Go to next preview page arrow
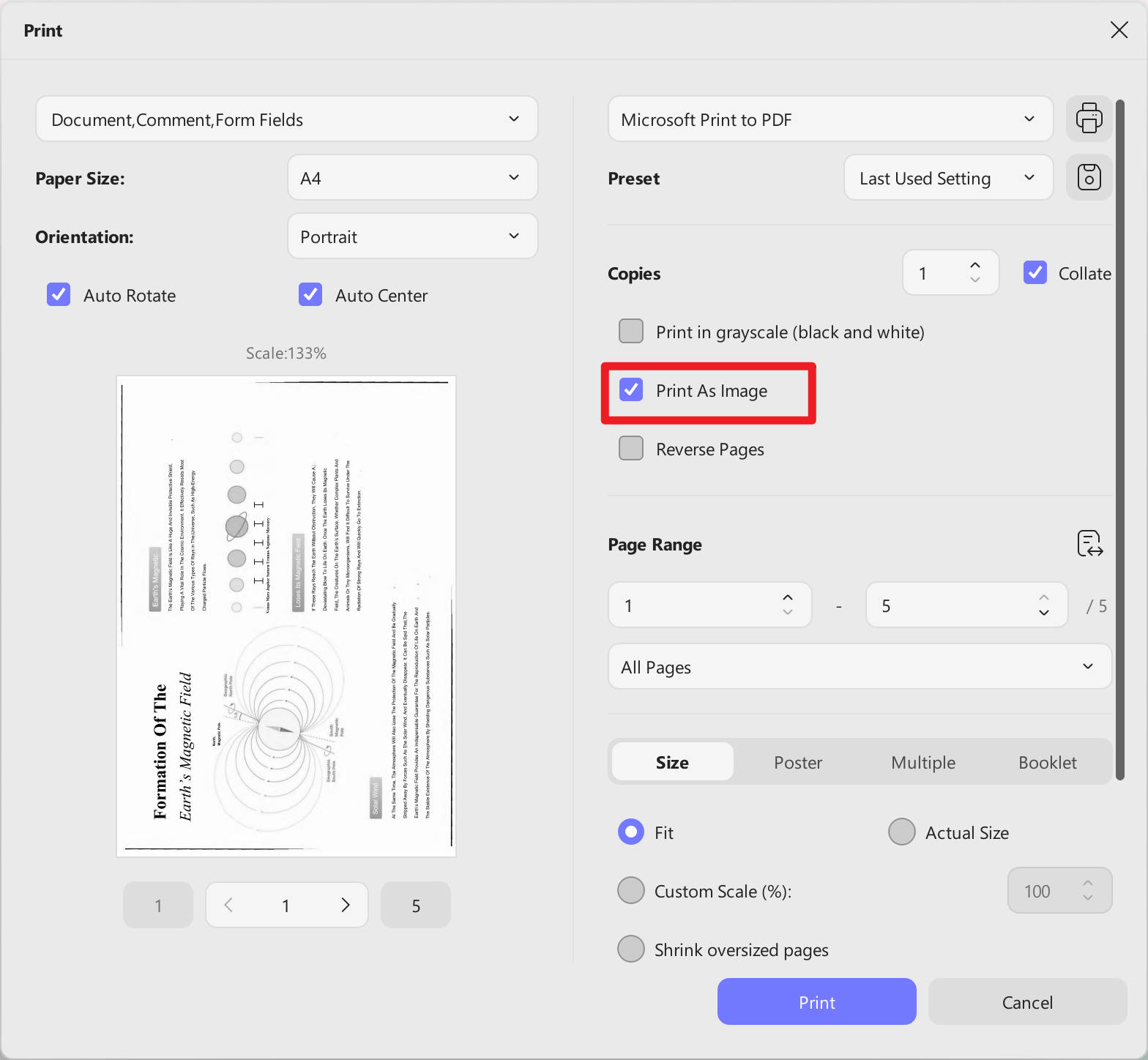Screen dimensions: 1148x1060 pos(346,905)
